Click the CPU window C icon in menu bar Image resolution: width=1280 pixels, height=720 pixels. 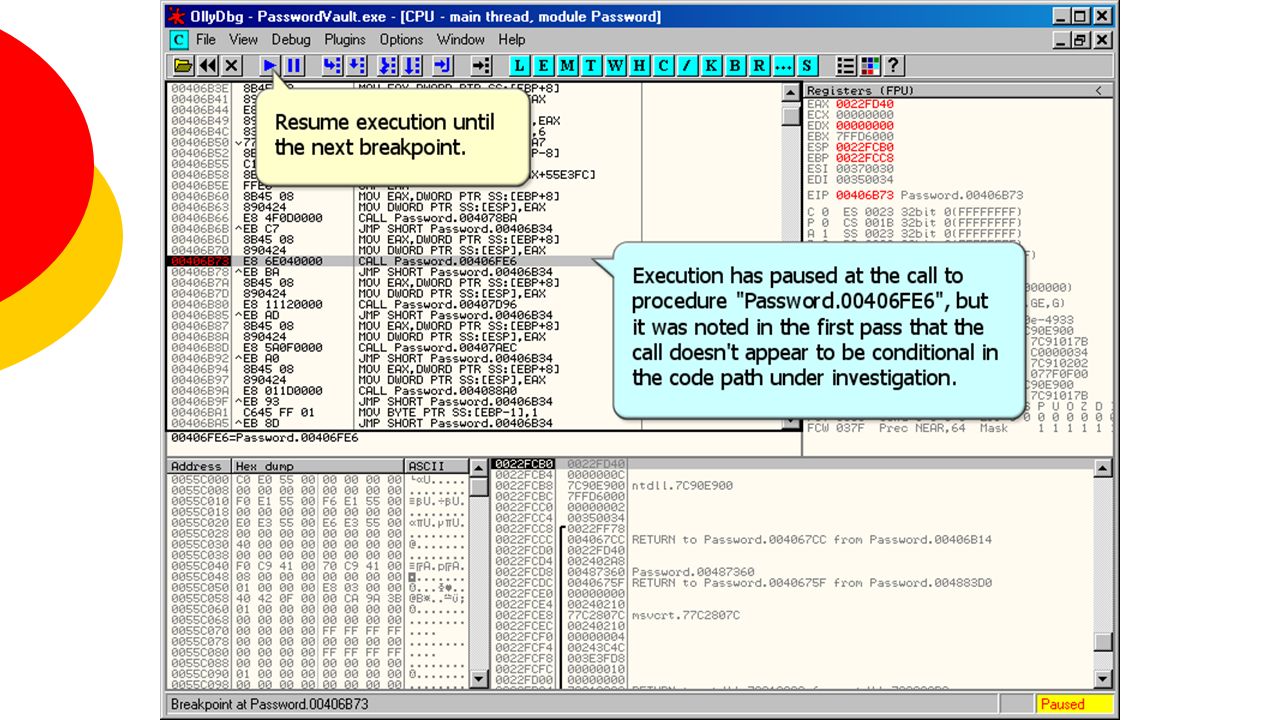pos(178,40)
